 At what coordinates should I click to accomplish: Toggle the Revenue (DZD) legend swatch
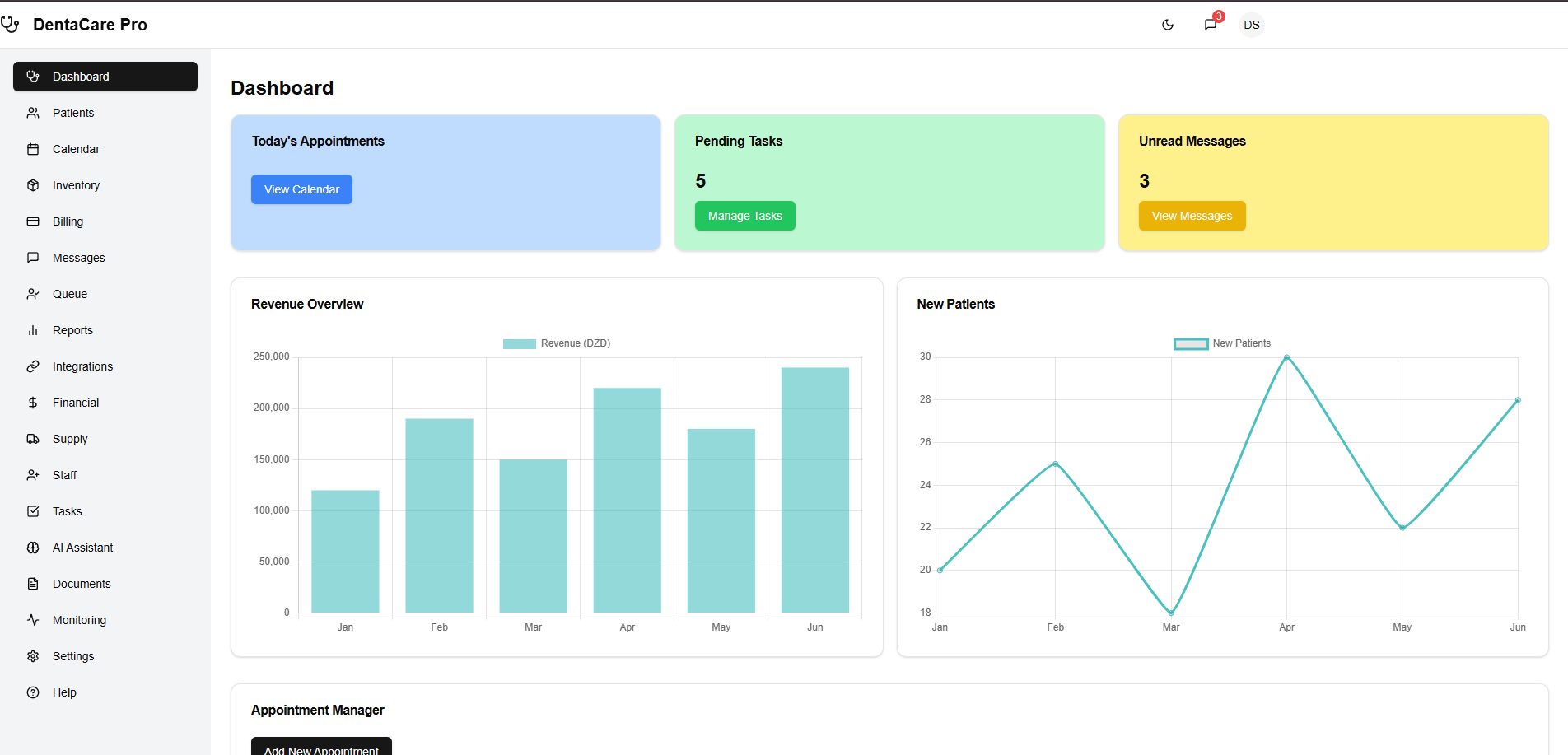pos(520,343)
